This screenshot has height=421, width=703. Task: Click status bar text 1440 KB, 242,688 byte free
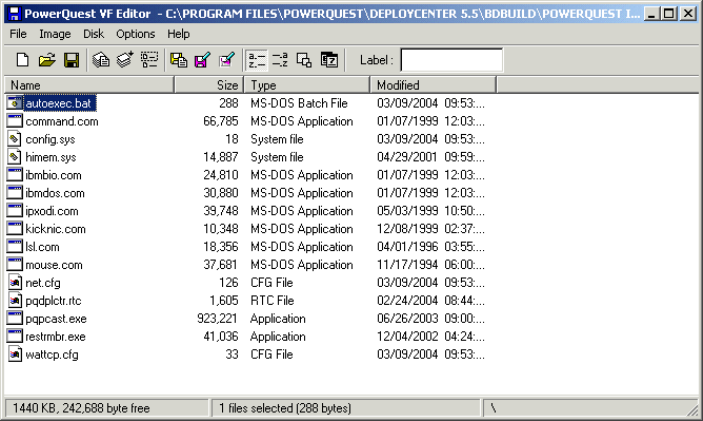pyautogui.click(x=81, y=408)
